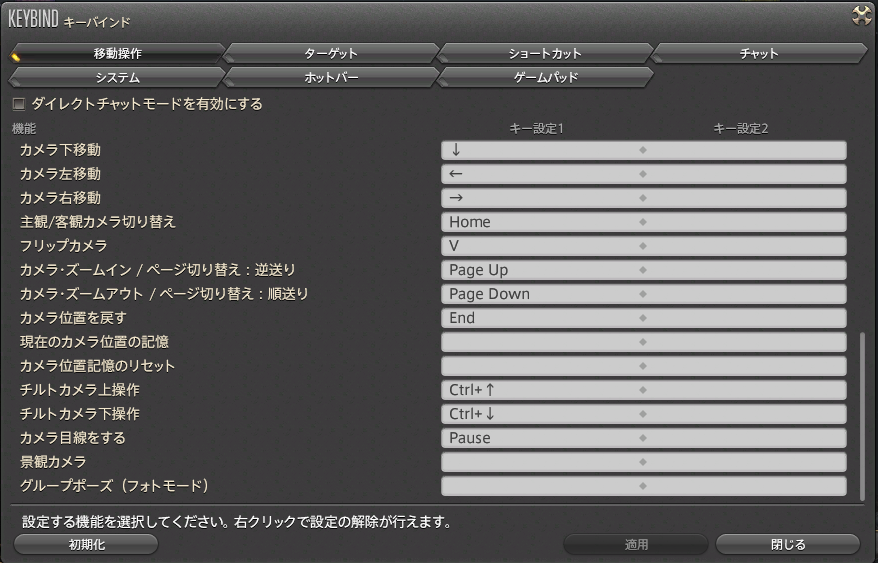Select key setting 2 for カメラ･ズームアウト
This screenshot has width=878, height=563.
(x=745, y=294)
